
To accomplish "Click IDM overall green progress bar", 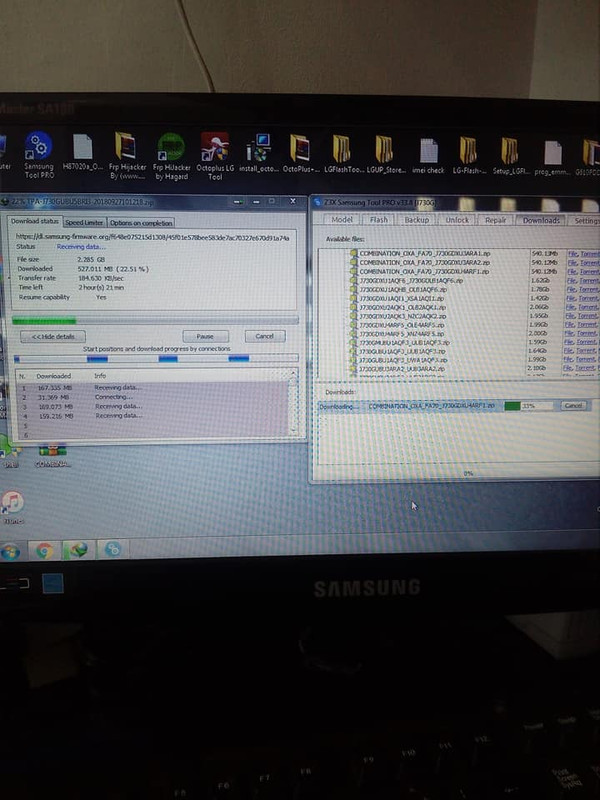I will pyautogui.click(x=155, y=320).
